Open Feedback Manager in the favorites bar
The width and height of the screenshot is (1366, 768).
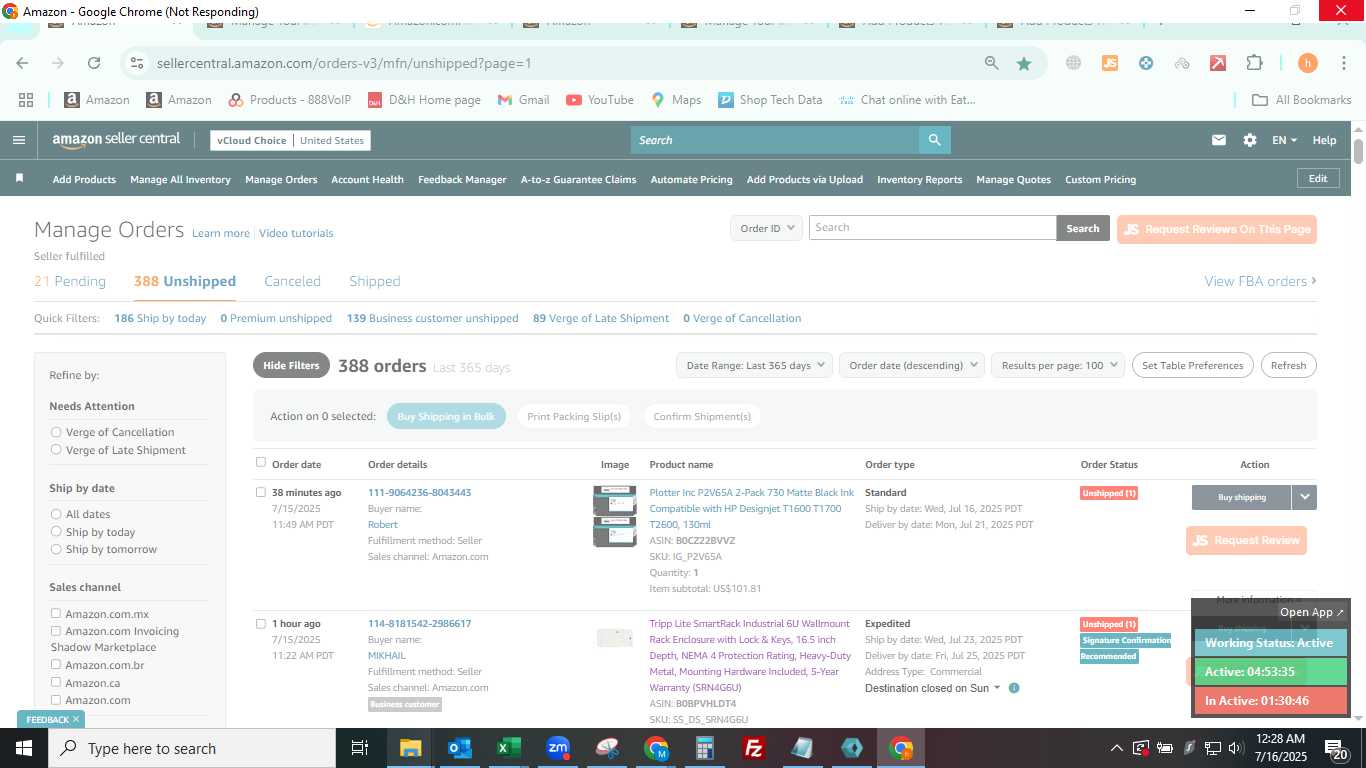point(462,179)
